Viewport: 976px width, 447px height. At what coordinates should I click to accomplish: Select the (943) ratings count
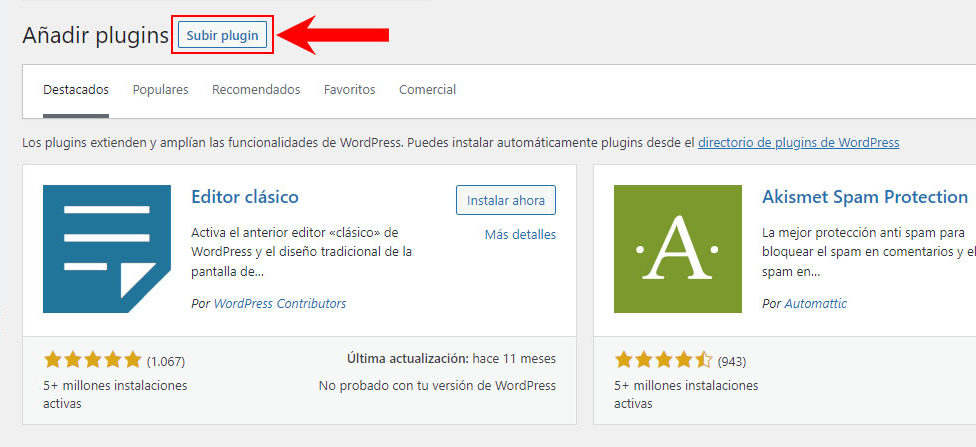coord(732,361)
